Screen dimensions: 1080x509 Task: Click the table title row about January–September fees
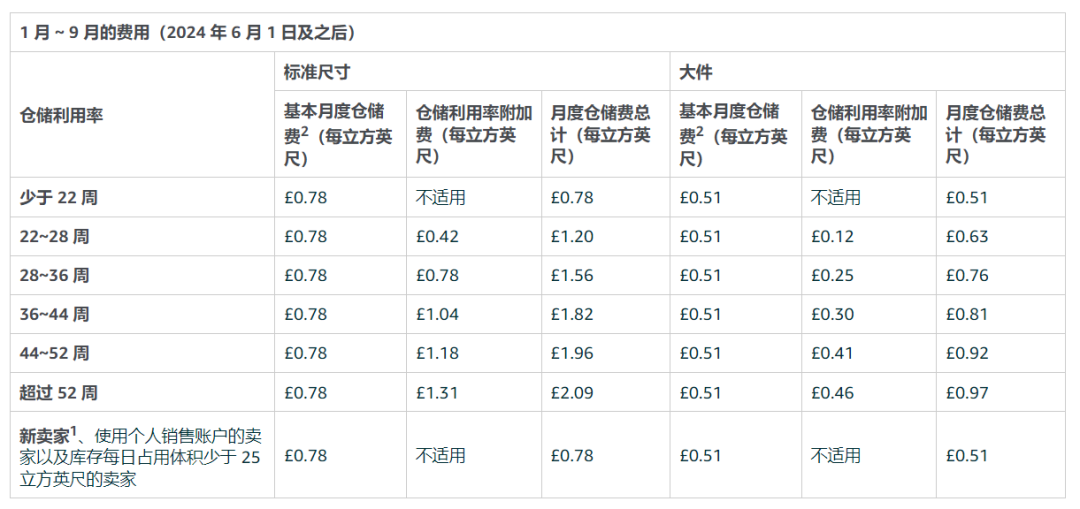(188, 33)
